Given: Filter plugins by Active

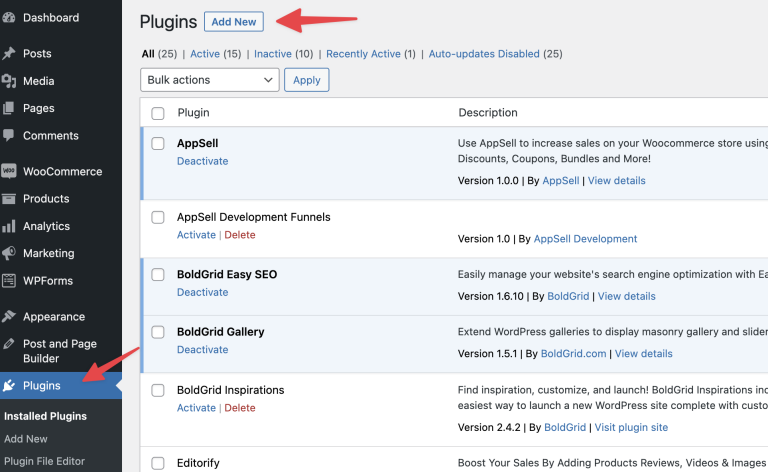Looking at the screenshot, I should click(205, 54).
